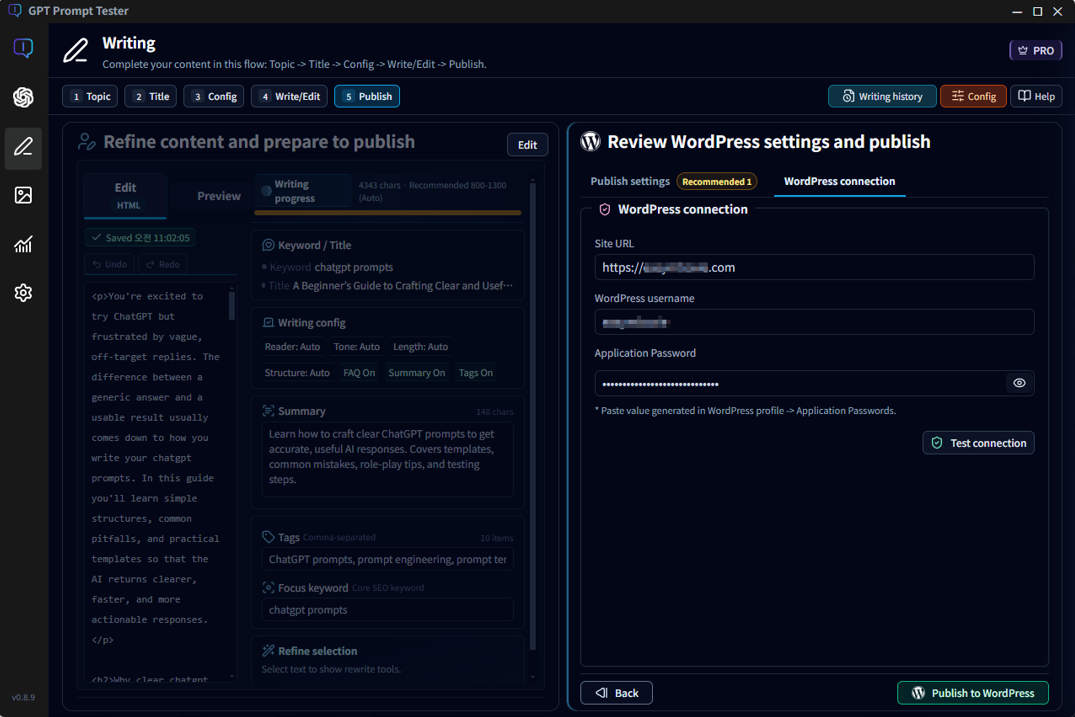
Task: Go Back to the previous step
Action: (616, 693)
